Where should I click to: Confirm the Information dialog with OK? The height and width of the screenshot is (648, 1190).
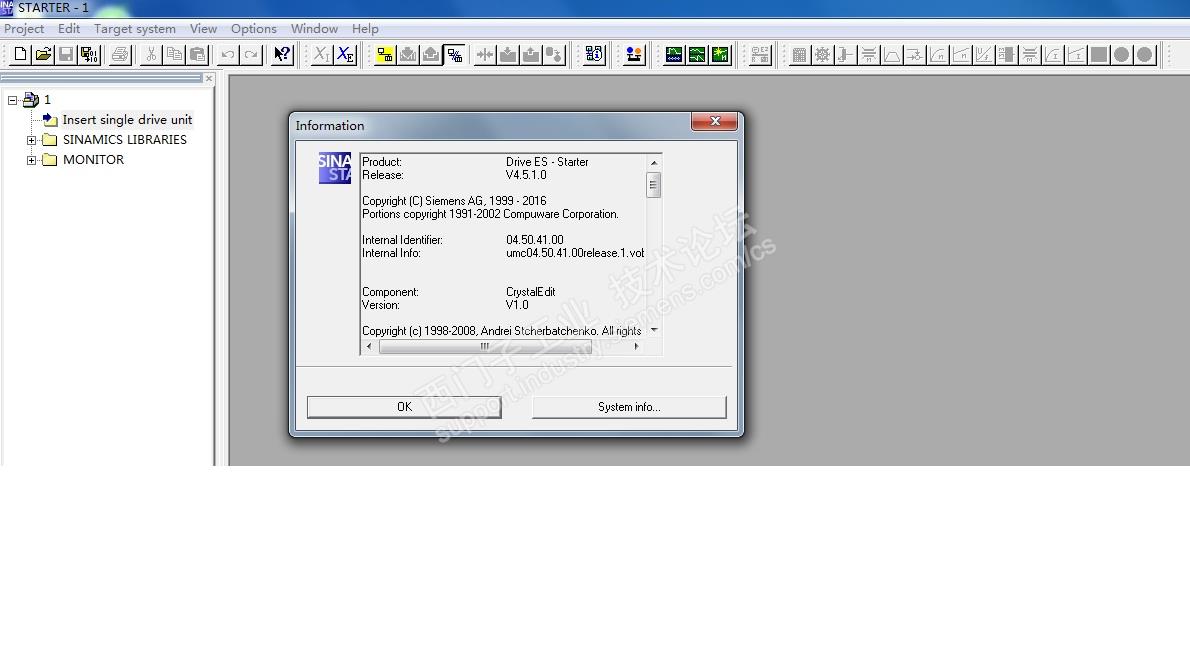[x=404, y=407]
